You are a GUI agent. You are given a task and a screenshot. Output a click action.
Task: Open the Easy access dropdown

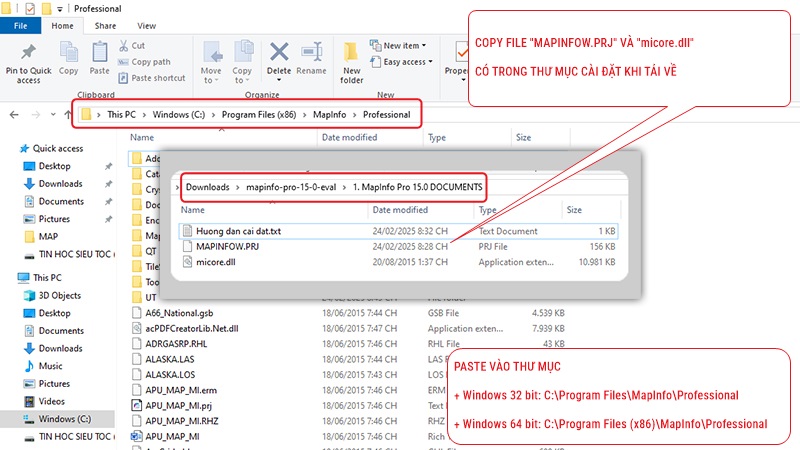[402, 62]
